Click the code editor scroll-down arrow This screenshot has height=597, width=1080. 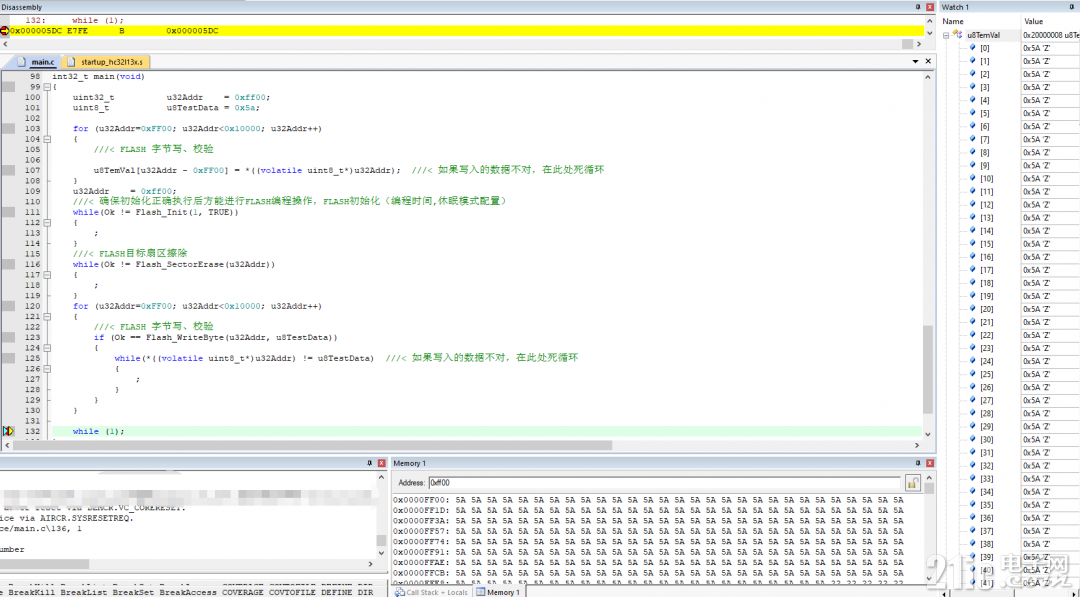coord(927,434)
